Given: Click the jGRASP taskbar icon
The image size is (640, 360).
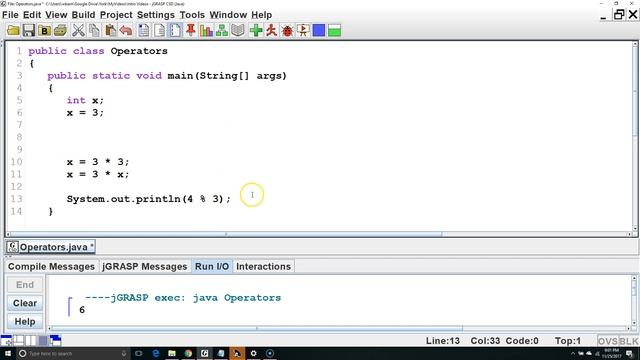Looking at the screenshot, I should point(204,353).
